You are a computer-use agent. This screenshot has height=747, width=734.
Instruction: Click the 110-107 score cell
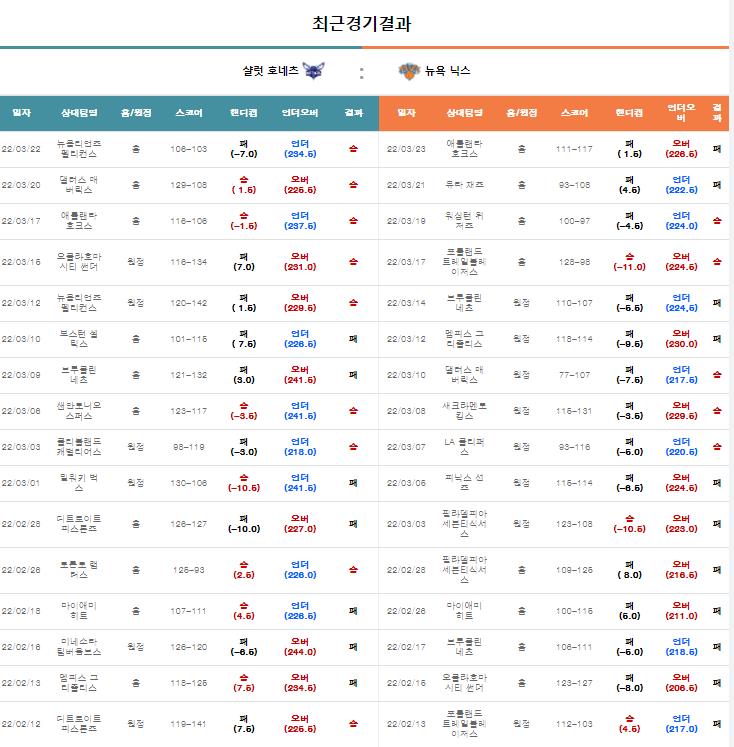click(x=574, y=303)
